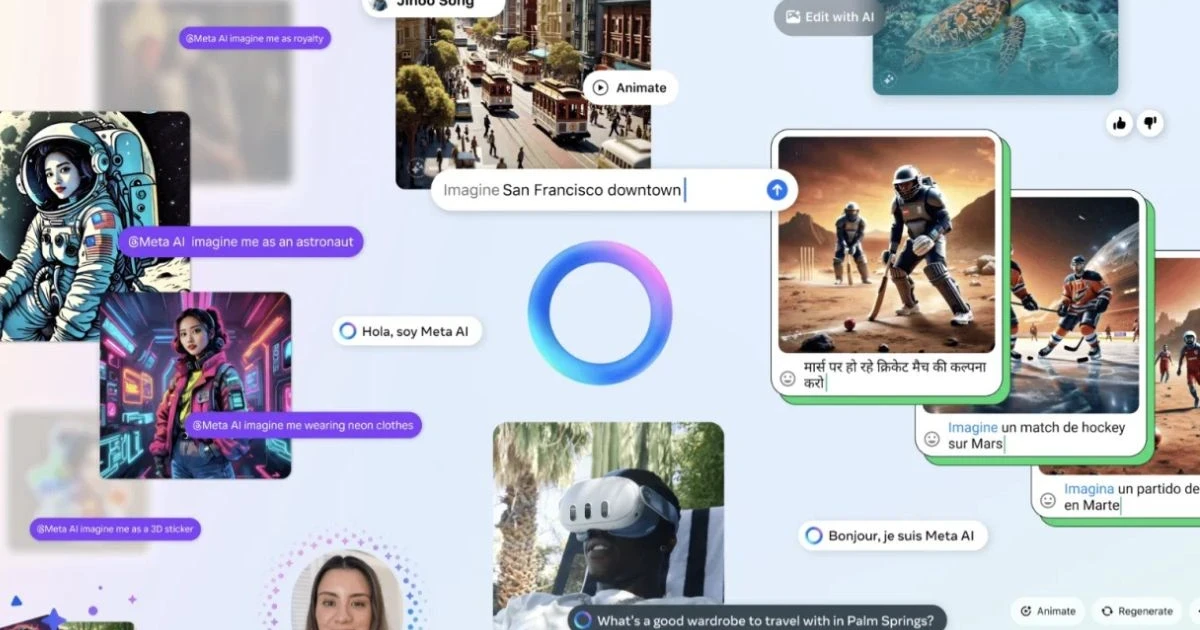Click the emoji icon in the French hockey card
The width and height of the screenshot is (1200, 630).
click(932, 439)
